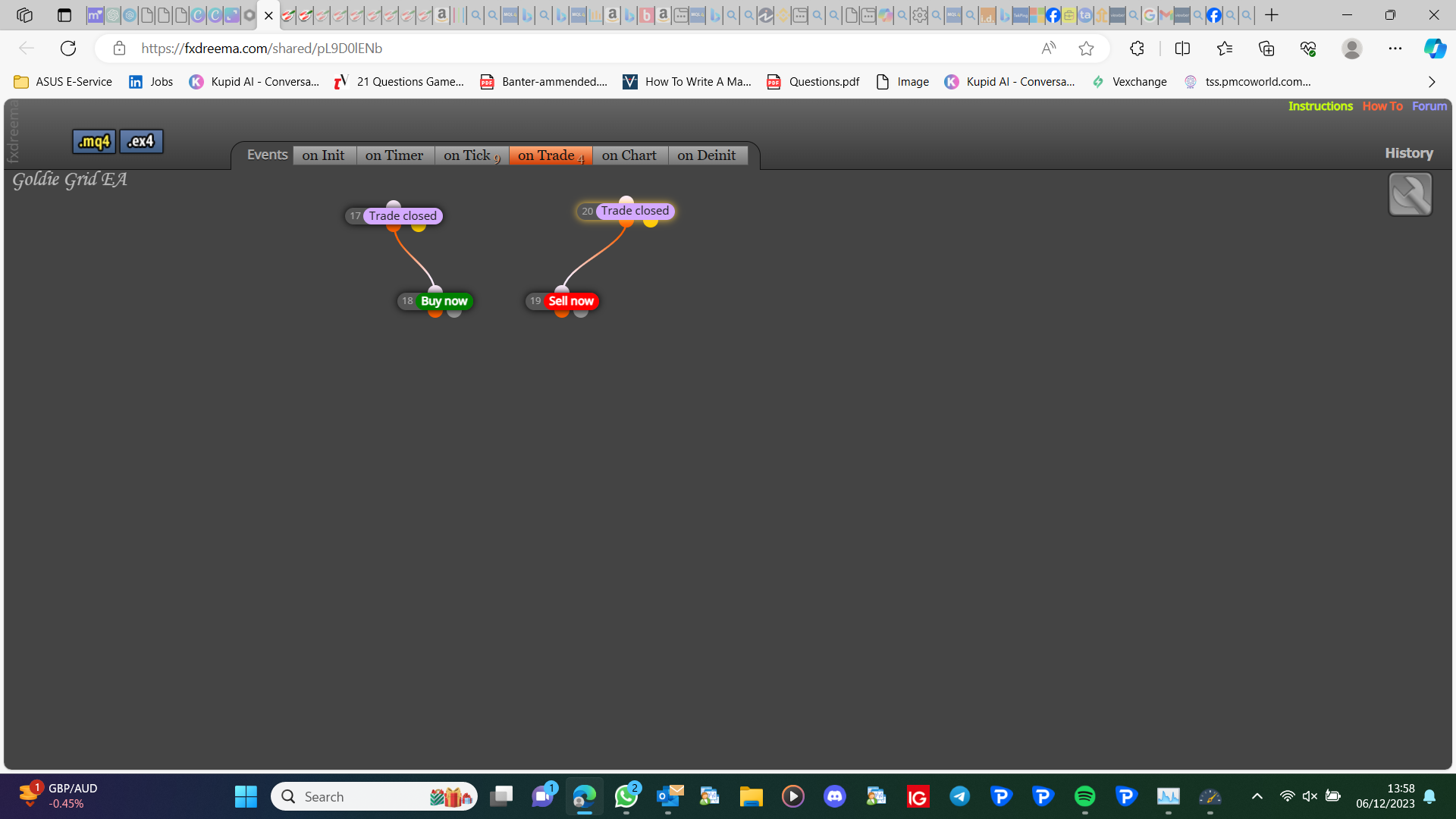This screenshot has width=1456, height=819.
Task: Open the Favorites list
Action: click(x=1224, y=49)
